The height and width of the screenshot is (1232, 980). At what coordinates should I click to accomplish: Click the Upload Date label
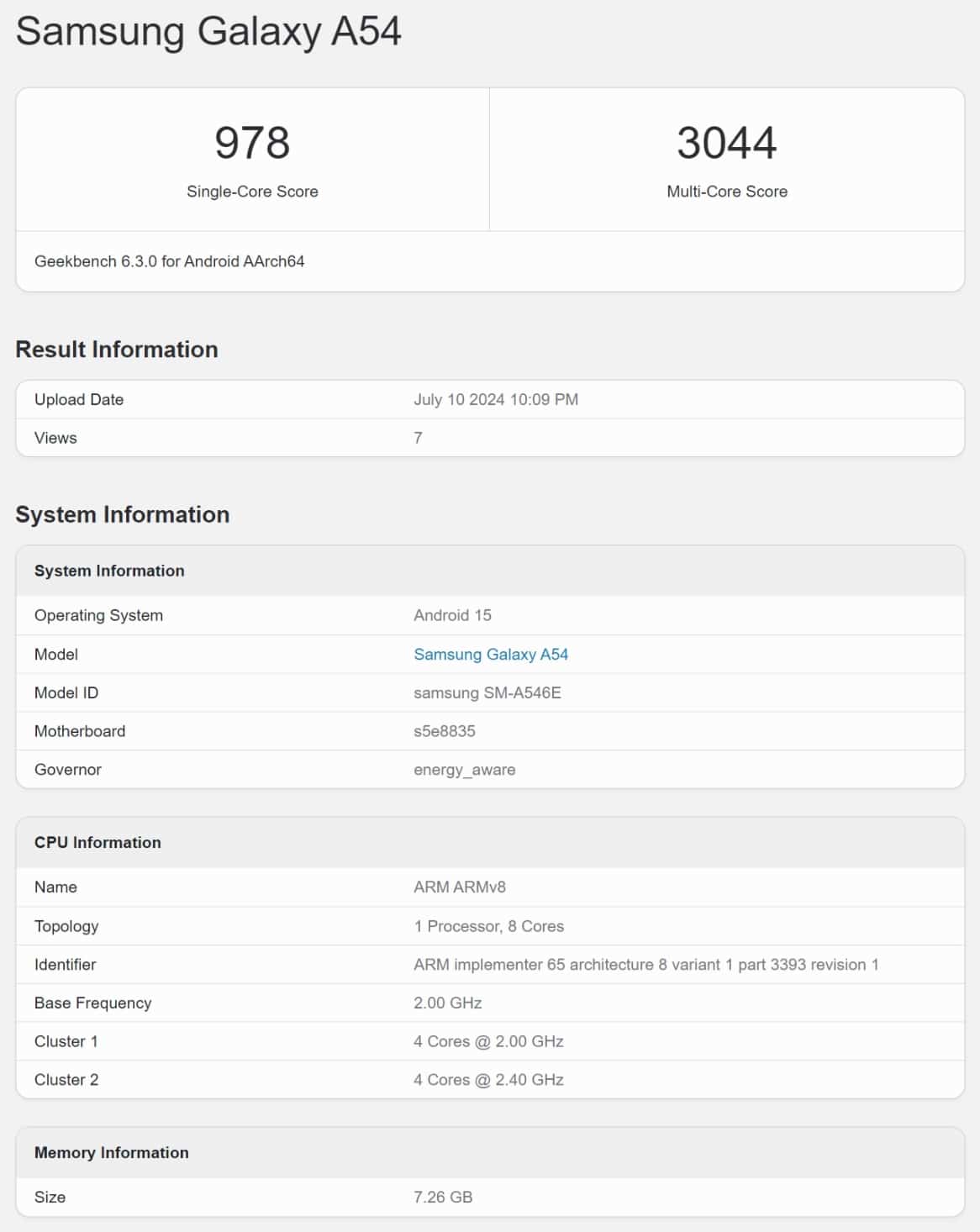click(x=79, y=399)
